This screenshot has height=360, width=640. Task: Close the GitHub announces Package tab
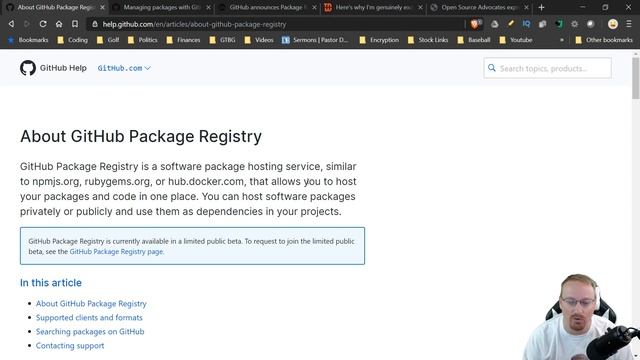click(314, 7)
